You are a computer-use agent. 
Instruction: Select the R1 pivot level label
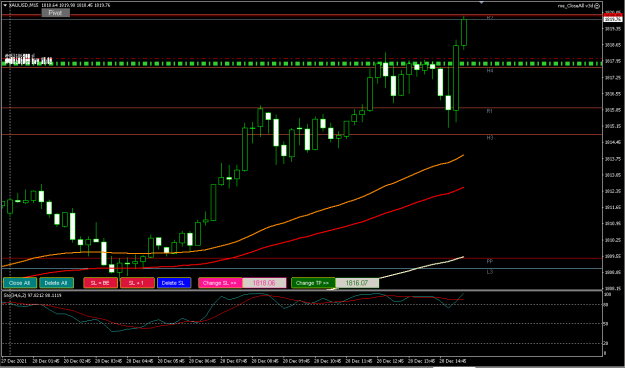[x=490, y=111]
